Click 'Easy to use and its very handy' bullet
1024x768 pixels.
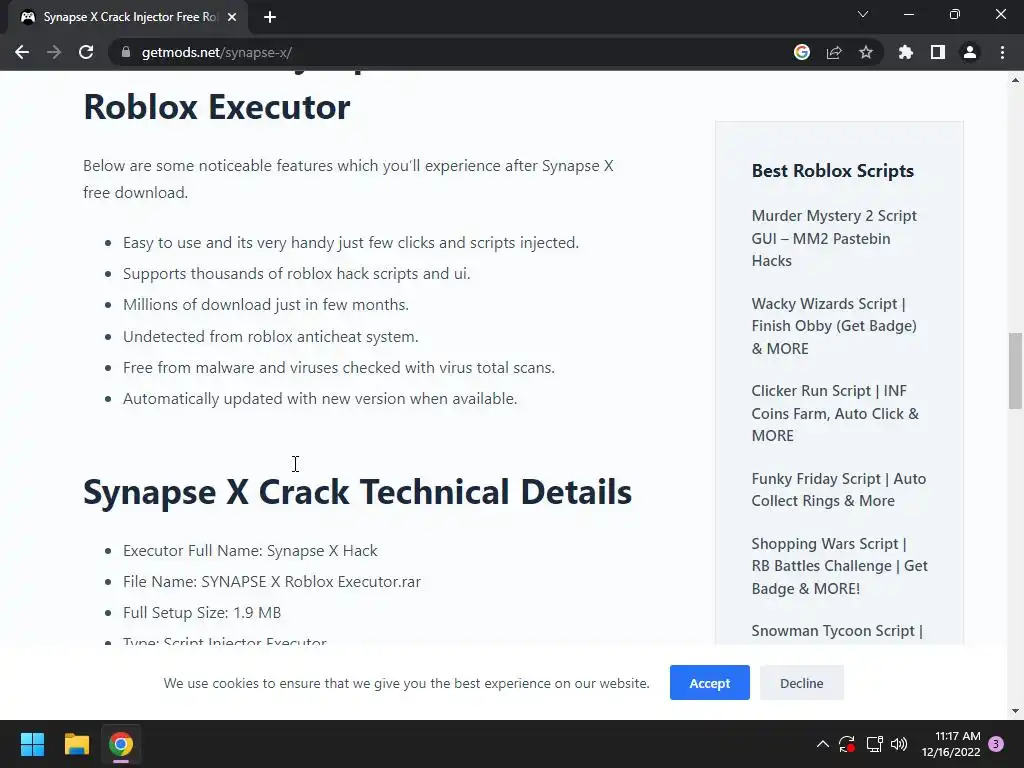click(351, 243)
